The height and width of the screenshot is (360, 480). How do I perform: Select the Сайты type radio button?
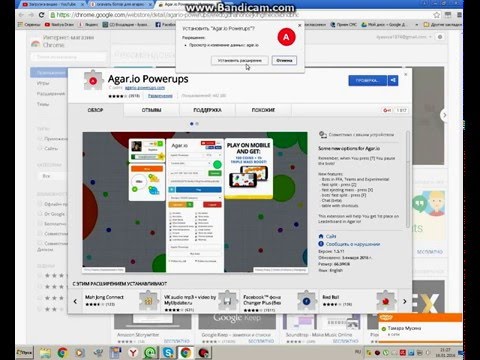tap(40, 149)
